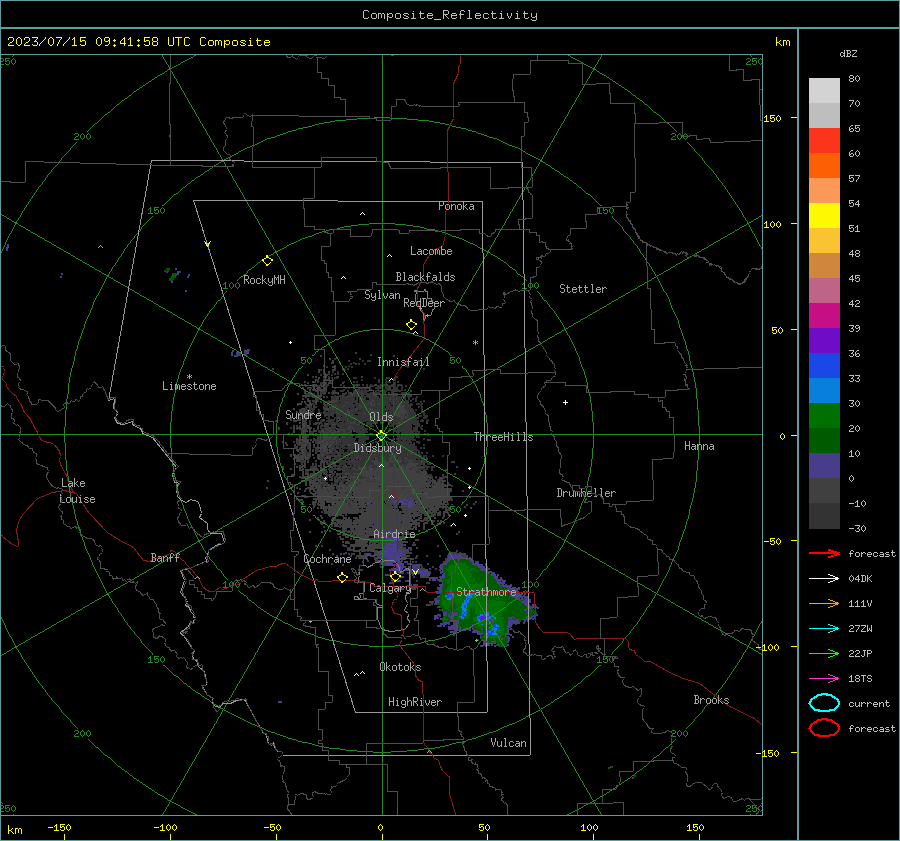Image resolution: width=900 pixels, height=841 pixels.
Task: Click the Cochrane town label
Action: coord(327,559)
